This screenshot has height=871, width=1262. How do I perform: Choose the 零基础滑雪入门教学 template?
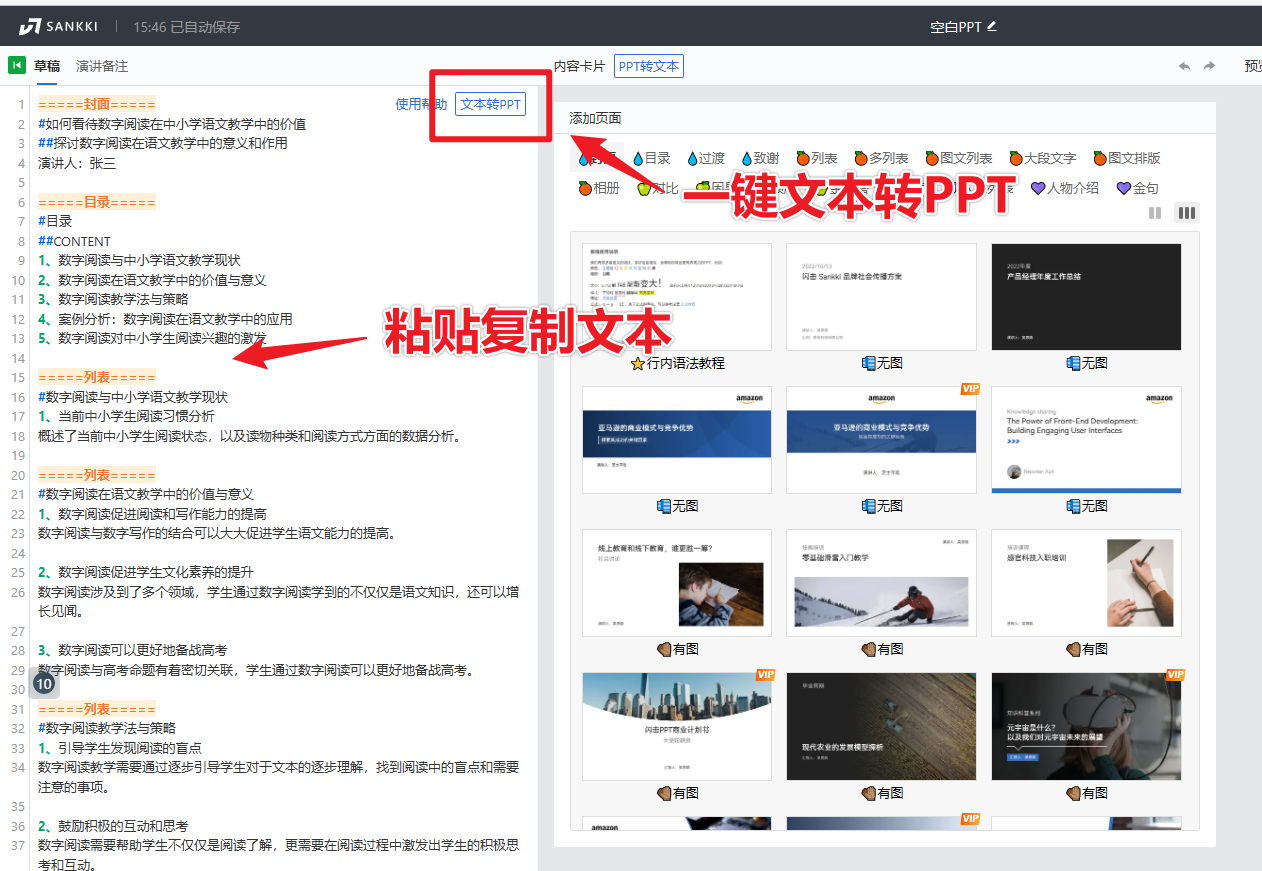[x=881, y=583]
